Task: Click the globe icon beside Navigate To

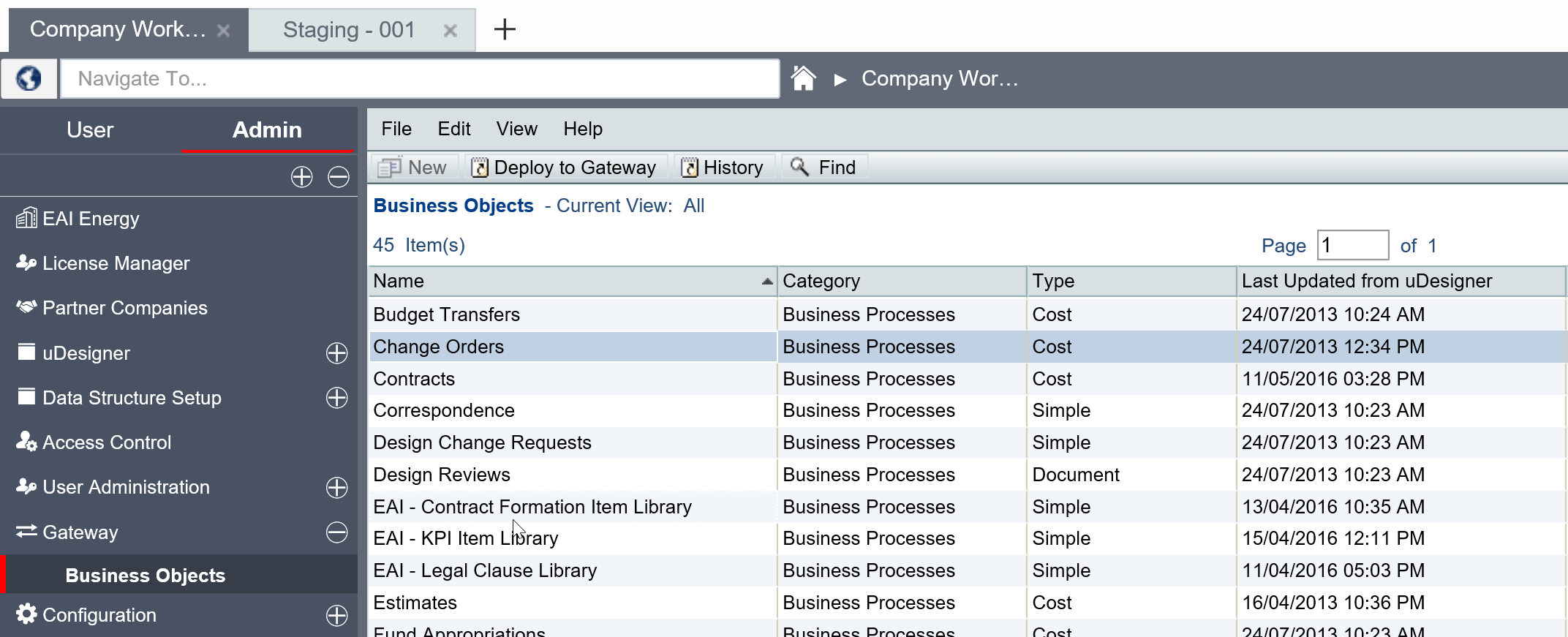Action: click(x=29, y=78)
